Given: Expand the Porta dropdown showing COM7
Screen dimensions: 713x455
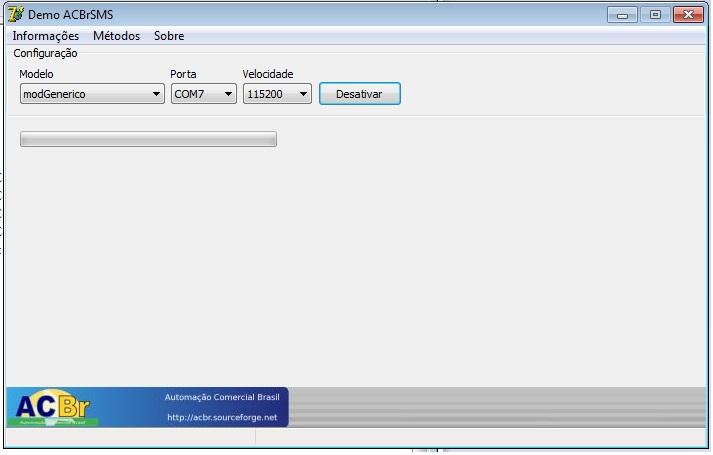Looking at the screenshot, I should coord(204,94).
